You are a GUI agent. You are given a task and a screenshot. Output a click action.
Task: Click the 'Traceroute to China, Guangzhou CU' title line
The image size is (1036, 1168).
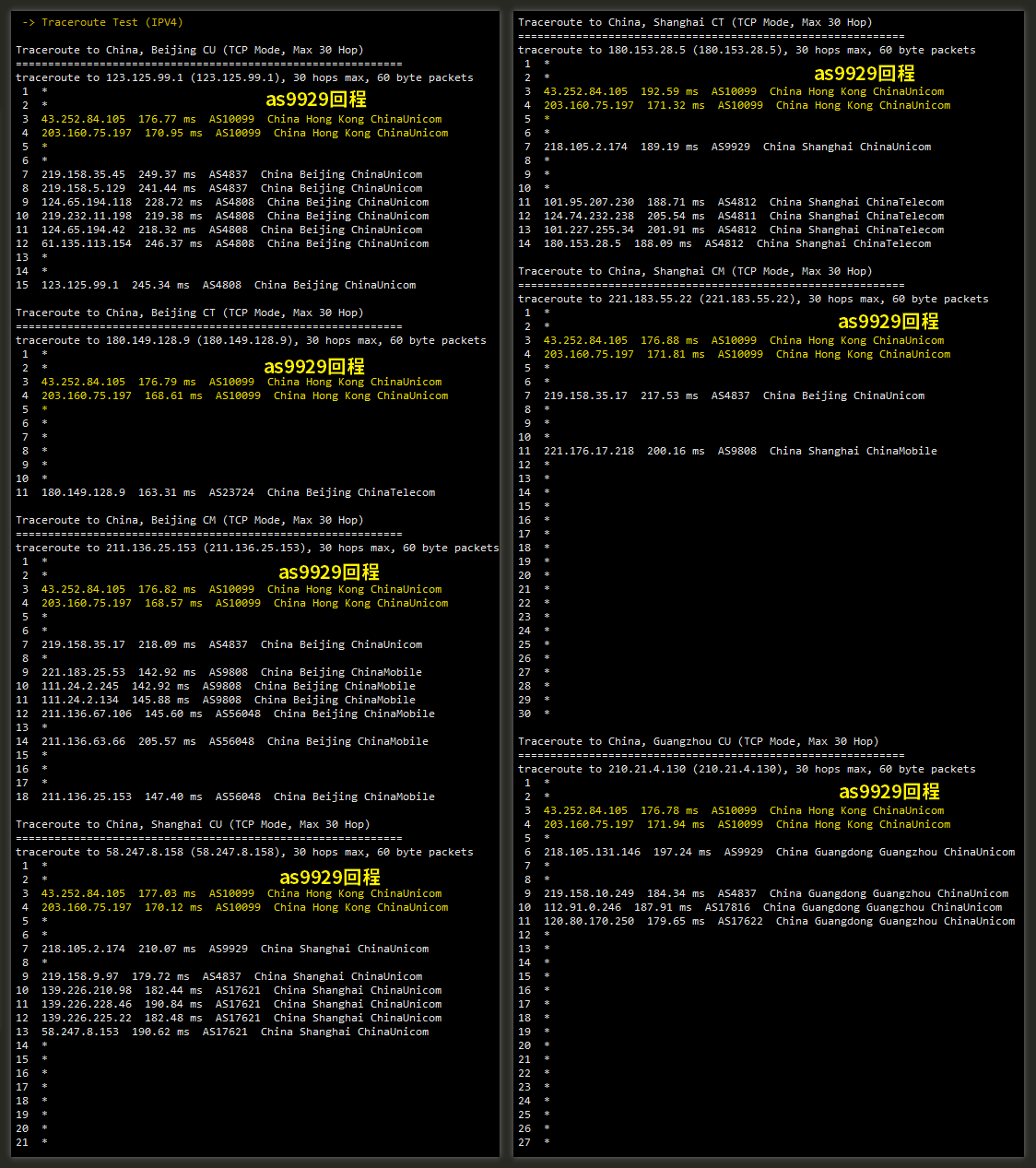click(698, 741)
